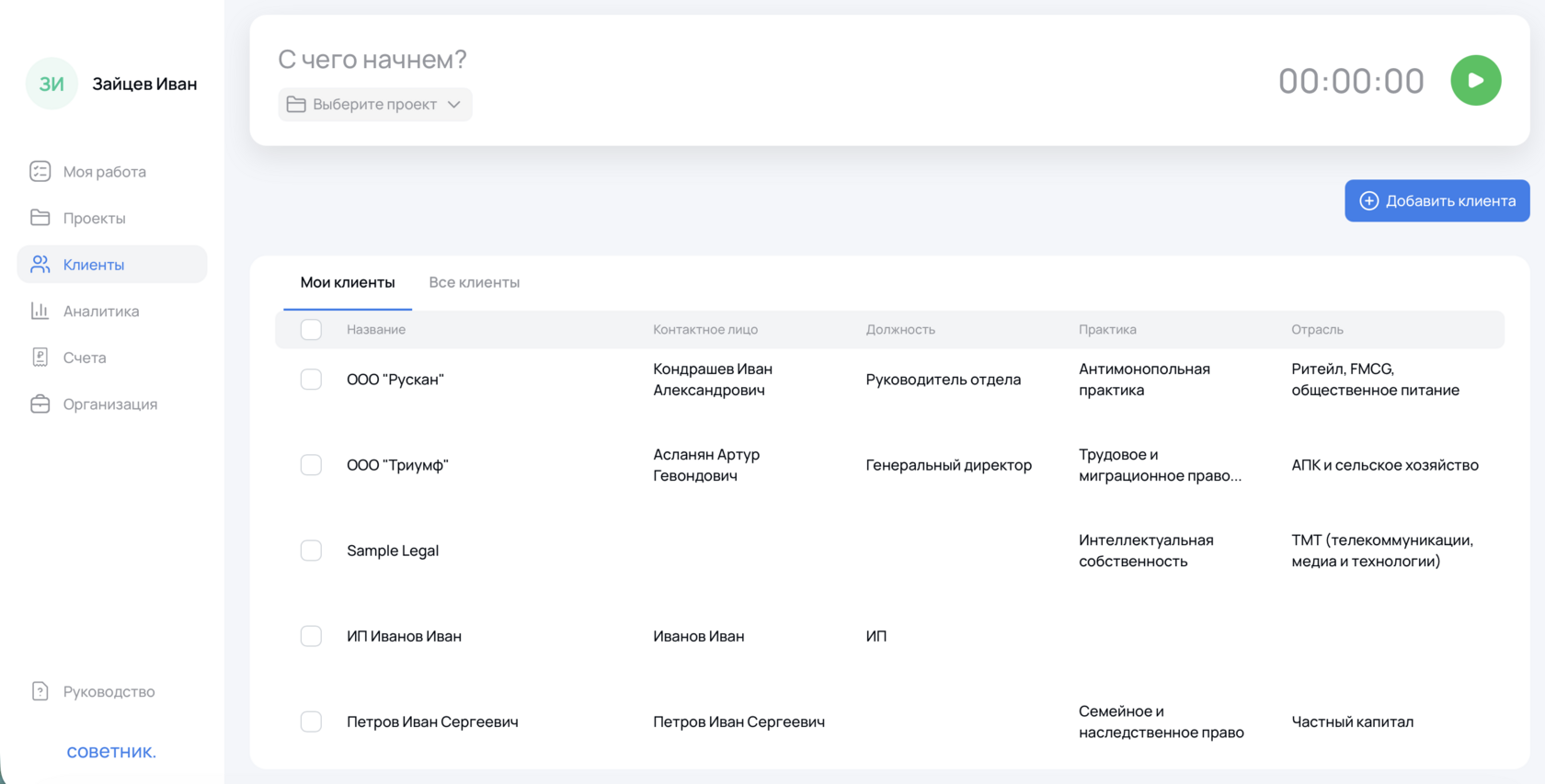The width and height of the screenshot is (1545, 784).
Task: Open Организация via the briefcase icon
Action: pyautogui.click(x=40, y=404)
